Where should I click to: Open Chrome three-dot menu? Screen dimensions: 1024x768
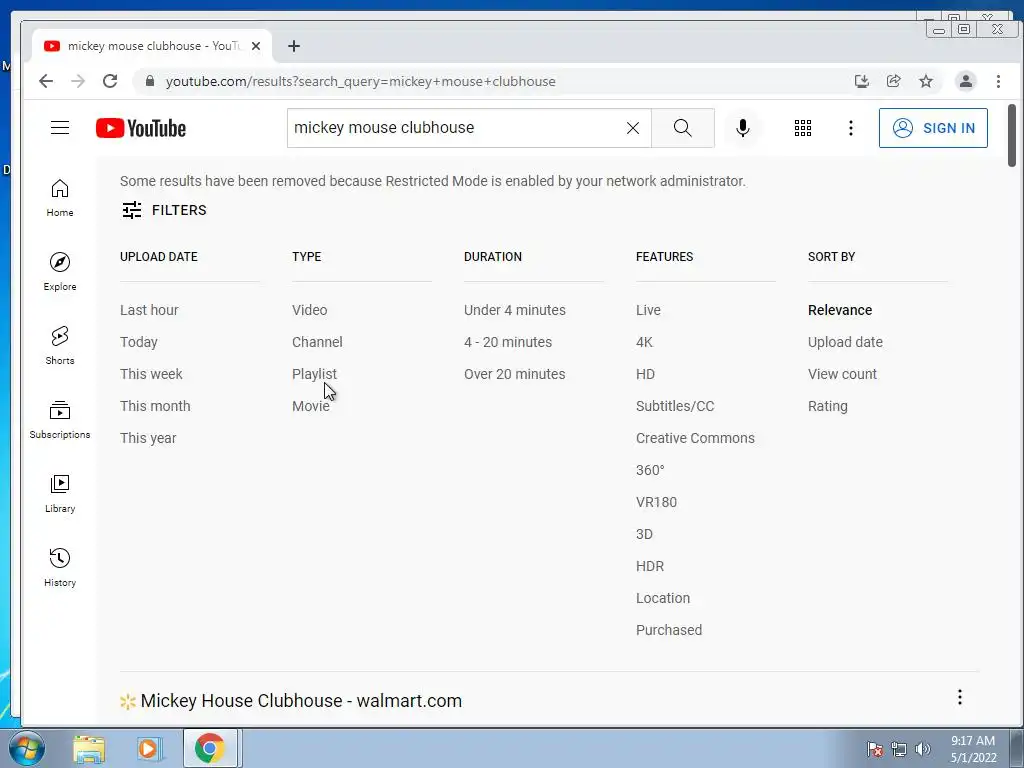click(998, 81)
